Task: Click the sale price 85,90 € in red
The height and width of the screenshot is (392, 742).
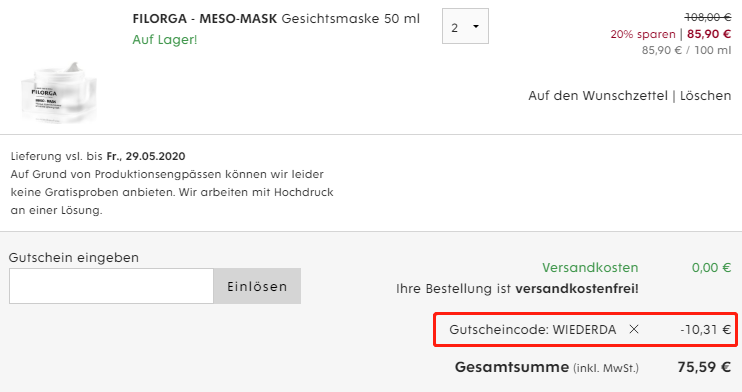Action: (709, 34)
